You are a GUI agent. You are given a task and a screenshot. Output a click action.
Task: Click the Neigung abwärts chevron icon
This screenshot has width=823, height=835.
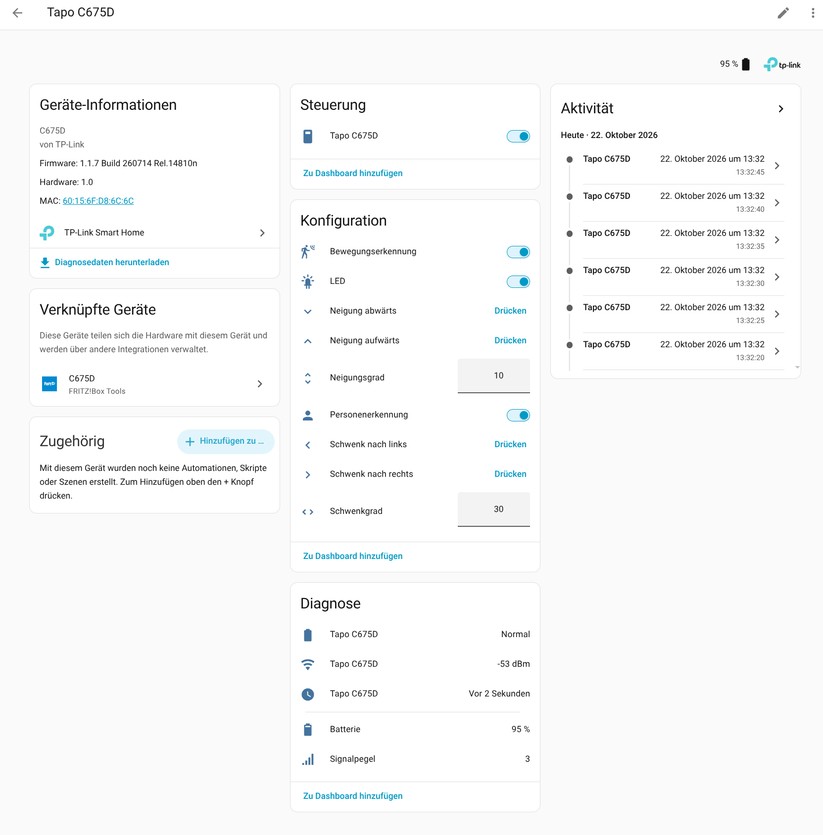coord(307,312)
